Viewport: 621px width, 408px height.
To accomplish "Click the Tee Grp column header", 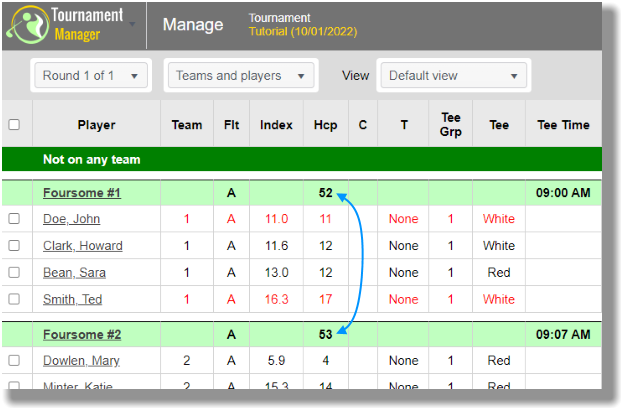I will [451, 124].
